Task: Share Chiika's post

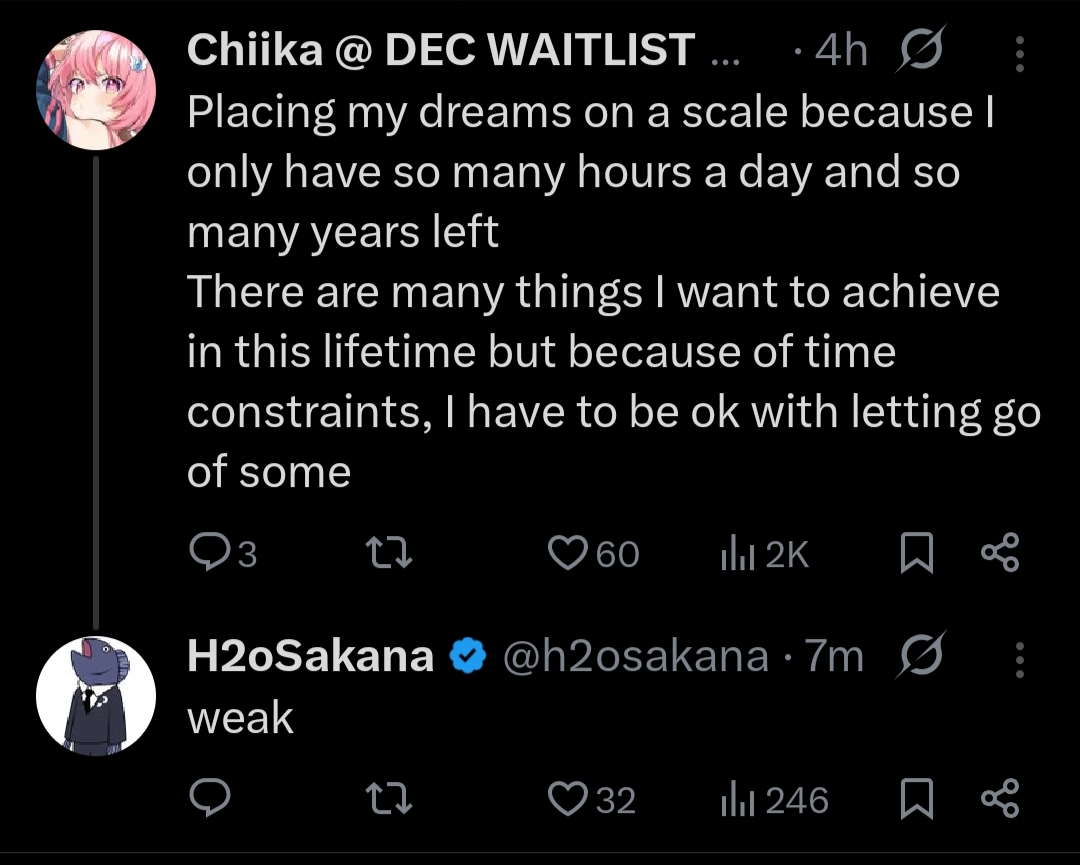Action: [x=999, y=553]
